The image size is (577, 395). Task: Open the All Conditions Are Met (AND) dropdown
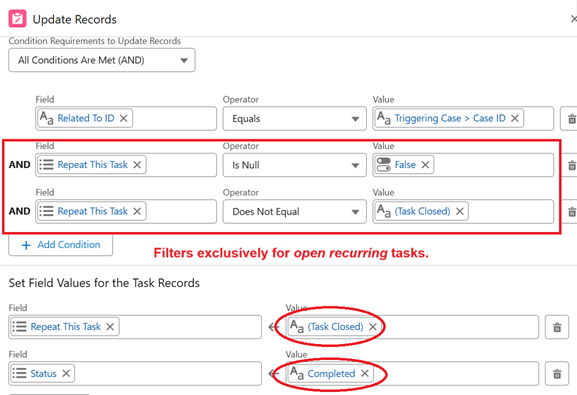[x=102, y=60]
